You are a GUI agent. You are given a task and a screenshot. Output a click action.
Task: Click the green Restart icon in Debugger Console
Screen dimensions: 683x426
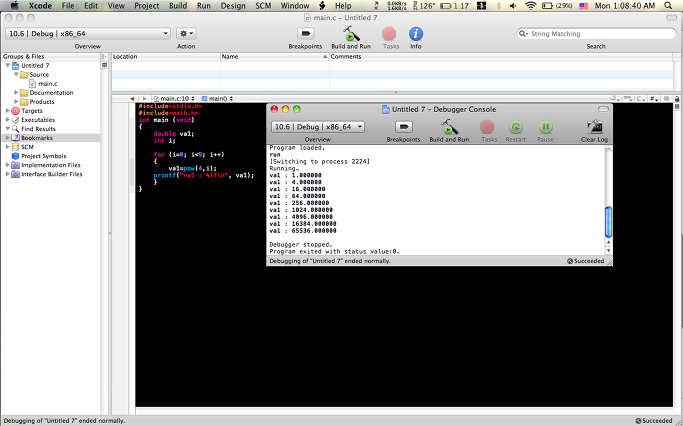coord(516,127)
